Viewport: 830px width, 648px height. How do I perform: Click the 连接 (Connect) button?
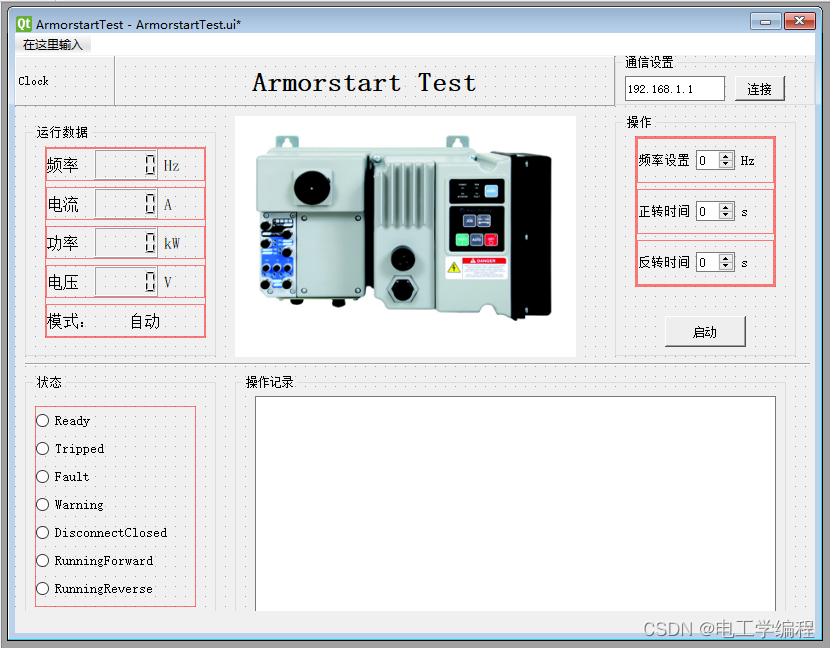click(760, 88)
